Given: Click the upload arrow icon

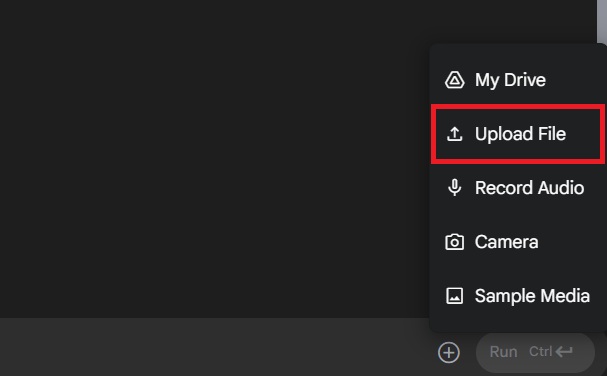Looking at the screenshot, I should [x=454, y=134].
